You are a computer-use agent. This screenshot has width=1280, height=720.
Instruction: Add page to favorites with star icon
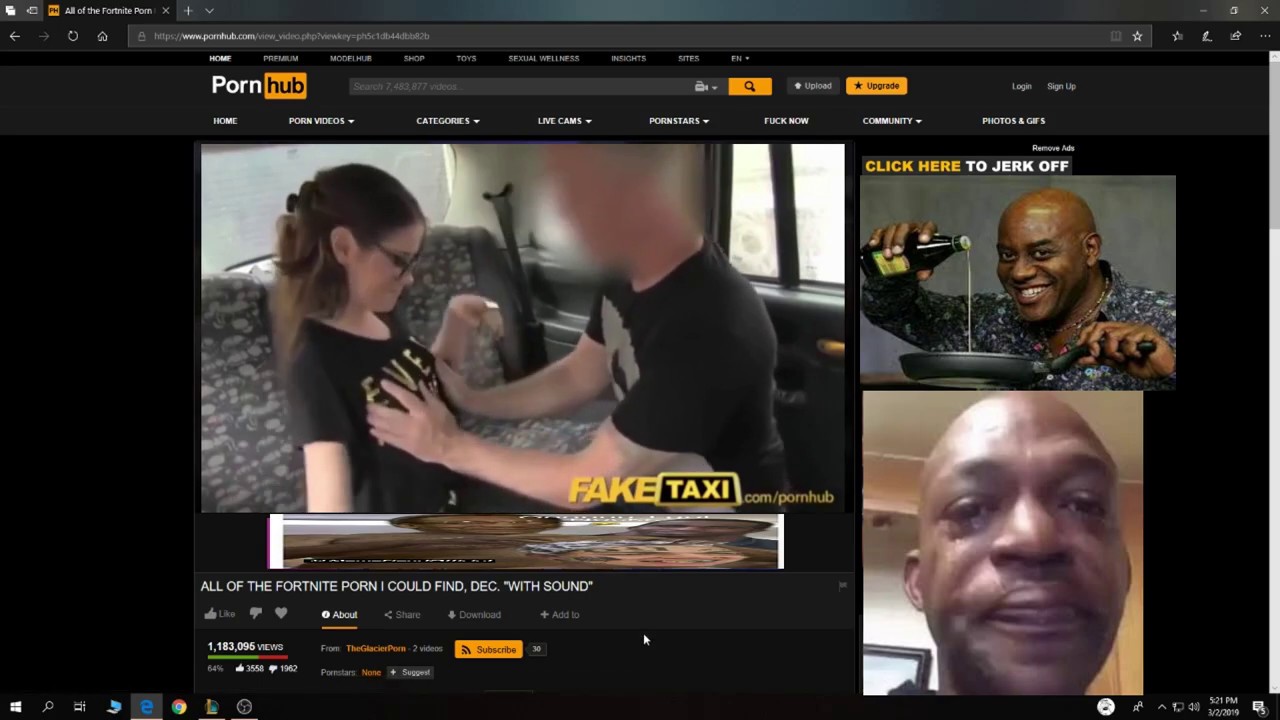[1137, 36]
